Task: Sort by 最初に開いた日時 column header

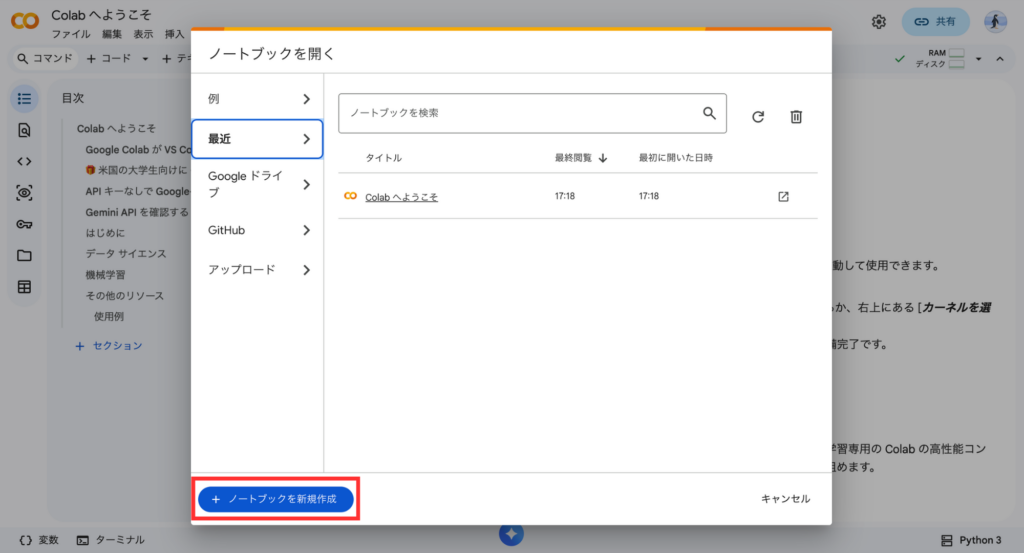Action: [675, 158]
